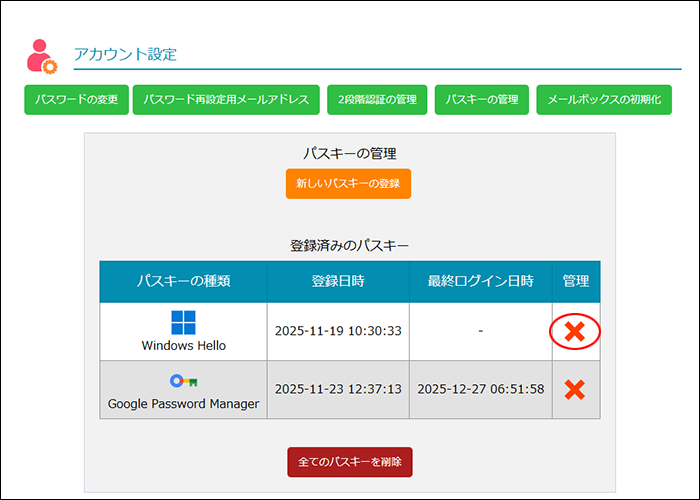Select the 2025-12-27 last login cell
This screenshot has width=700, height=500.
coord(481,389)
